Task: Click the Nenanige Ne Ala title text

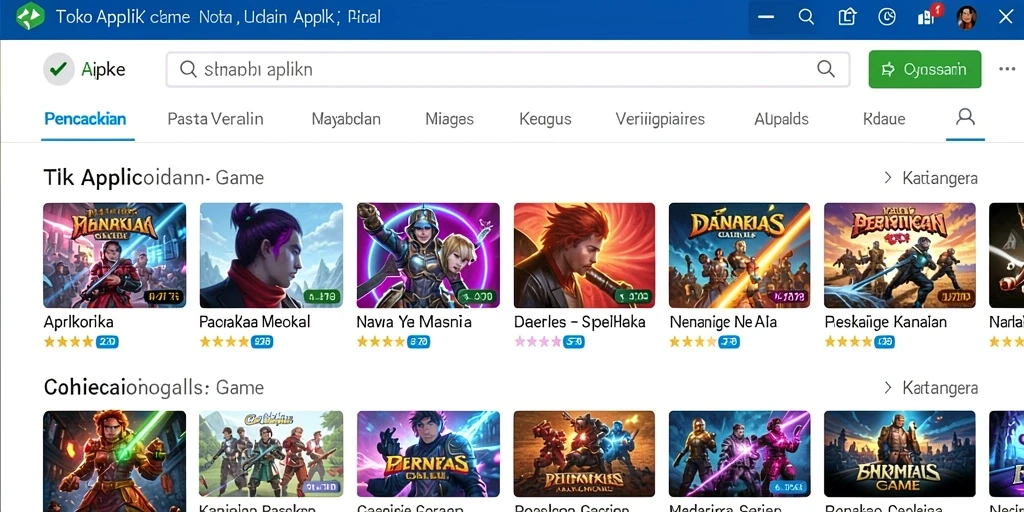Action: 724,322
